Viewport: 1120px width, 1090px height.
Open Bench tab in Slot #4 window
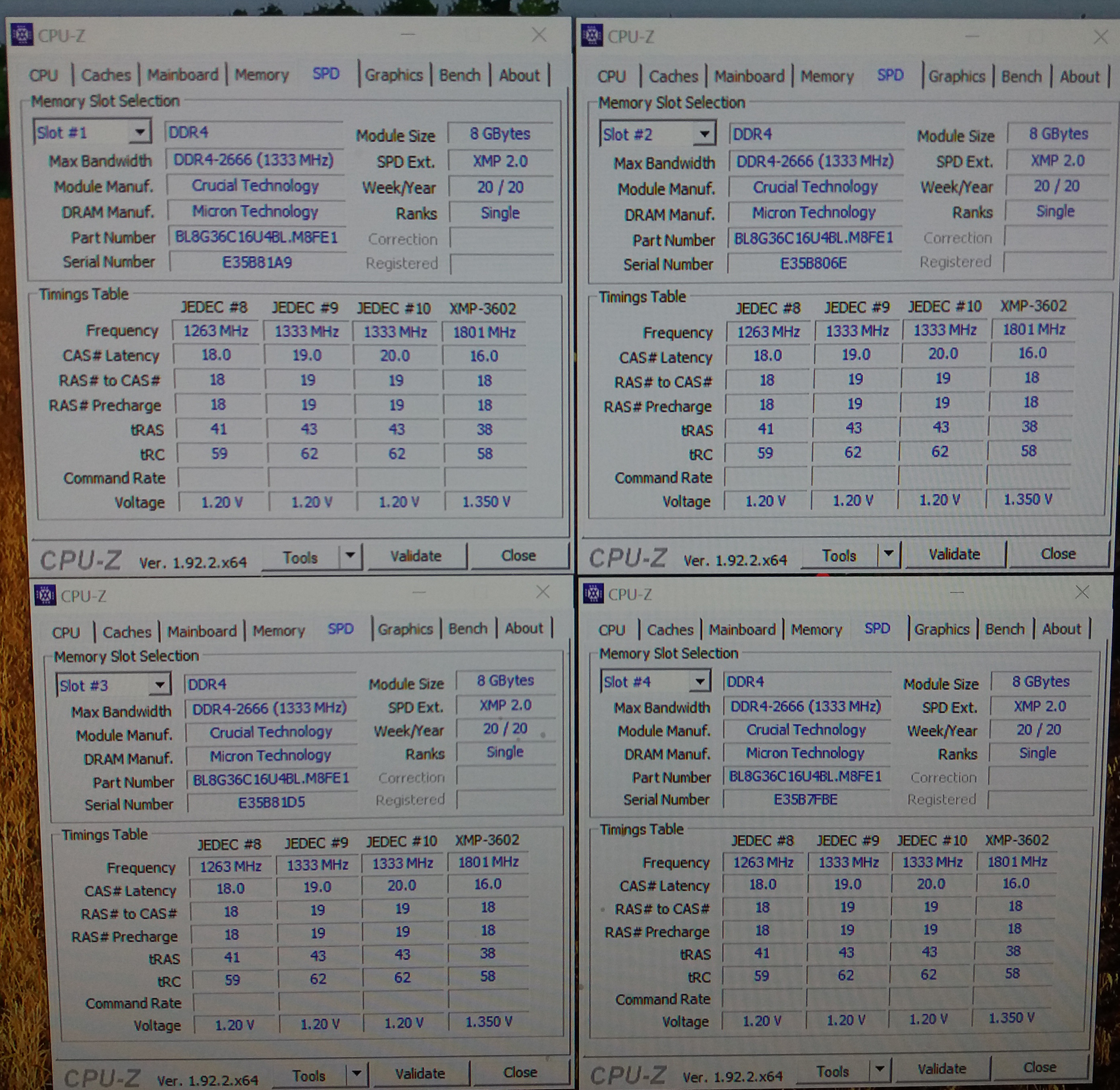tap(1004, 629)
